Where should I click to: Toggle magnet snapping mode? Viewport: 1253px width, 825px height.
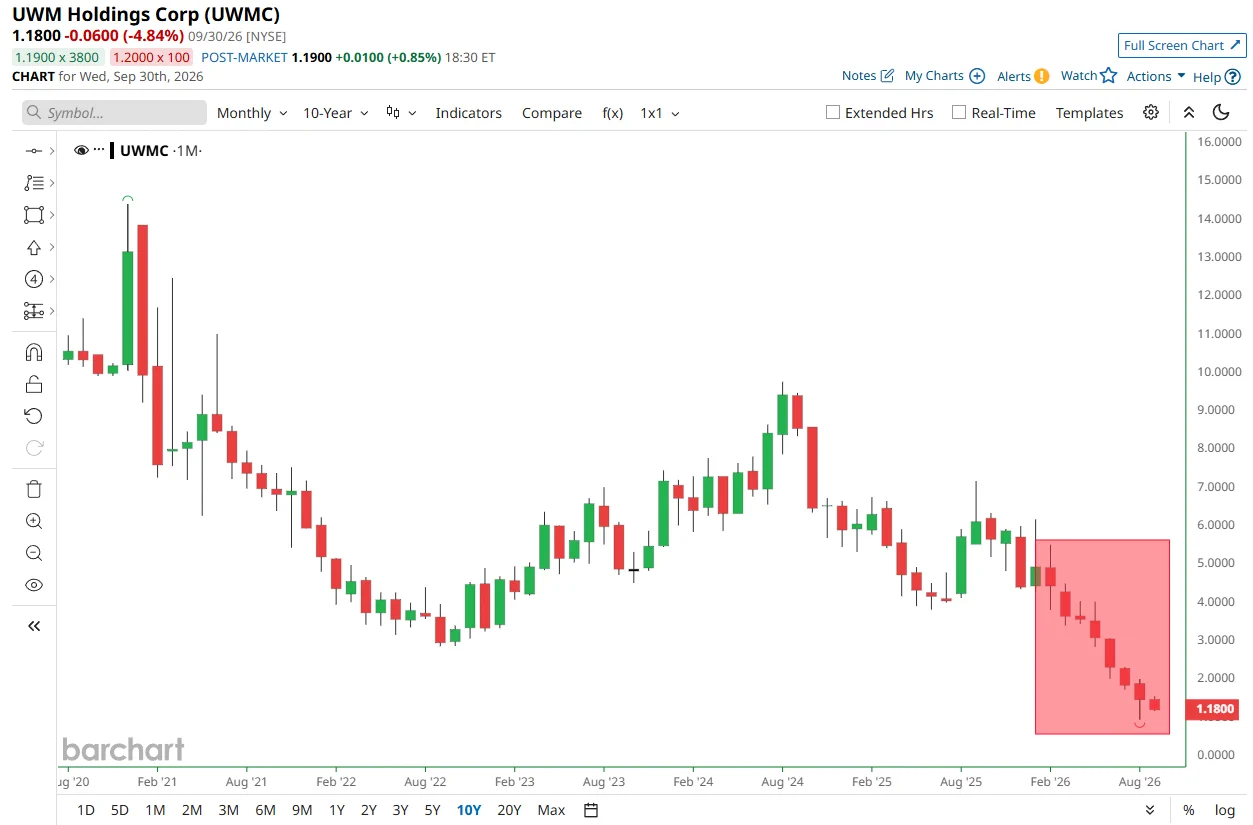pos(34,352)
